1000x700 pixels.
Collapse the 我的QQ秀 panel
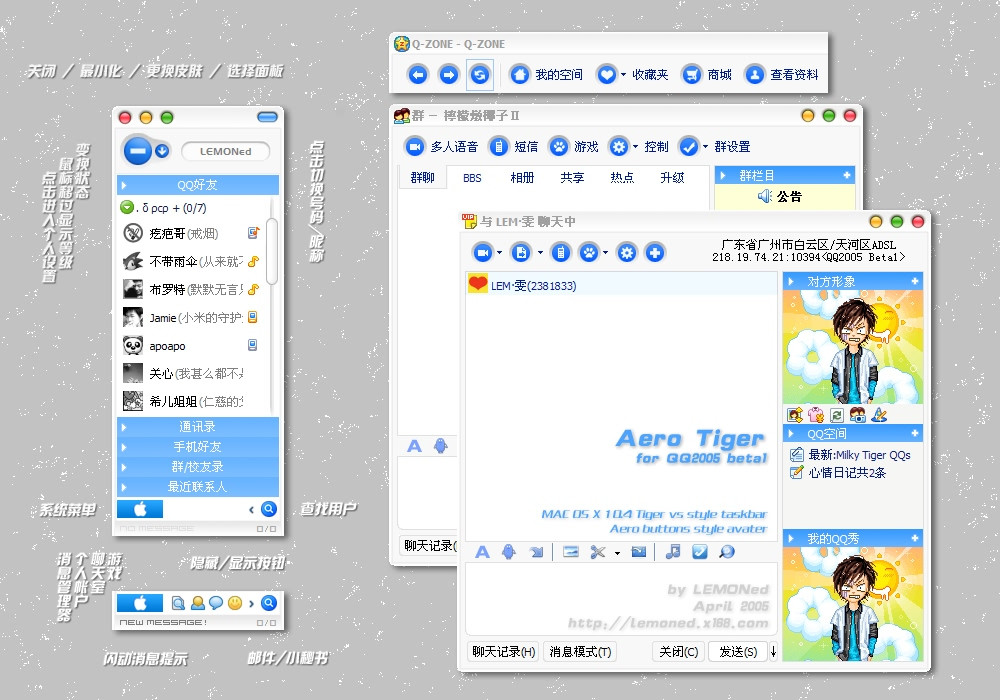[x=853, y=539]
